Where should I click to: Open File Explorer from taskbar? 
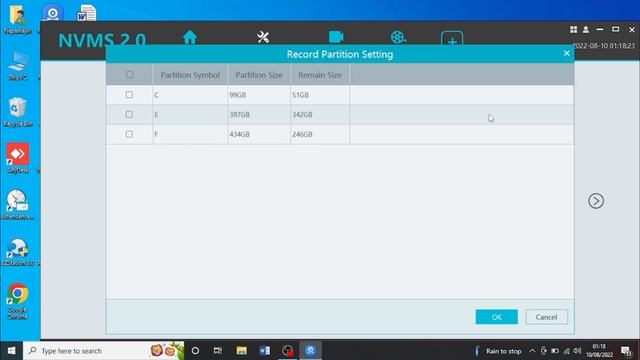tap(242, 351)
